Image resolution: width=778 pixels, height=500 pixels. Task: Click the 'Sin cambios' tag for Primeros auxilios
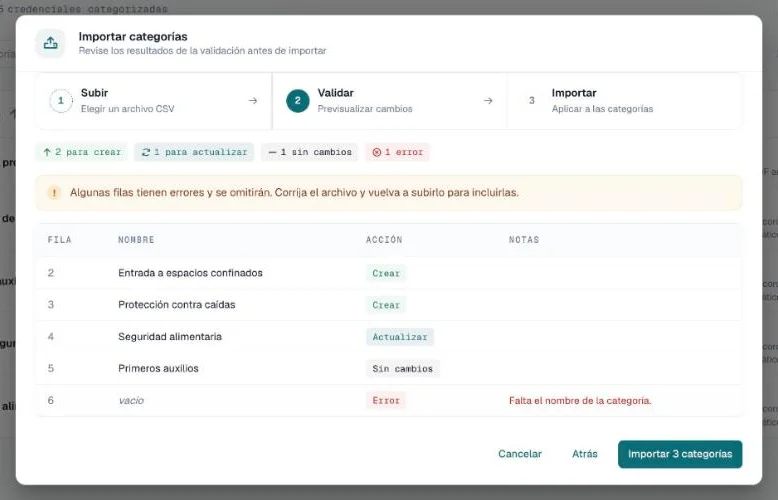click(403, 369)
